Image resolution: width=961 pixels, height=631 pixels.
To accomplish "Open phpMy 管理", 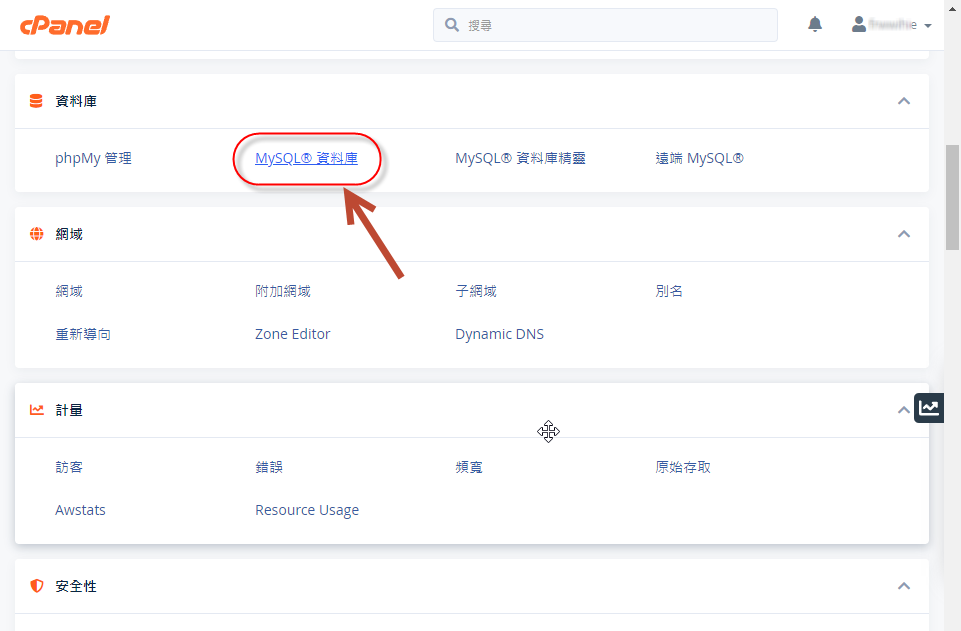I will [93, 158].
